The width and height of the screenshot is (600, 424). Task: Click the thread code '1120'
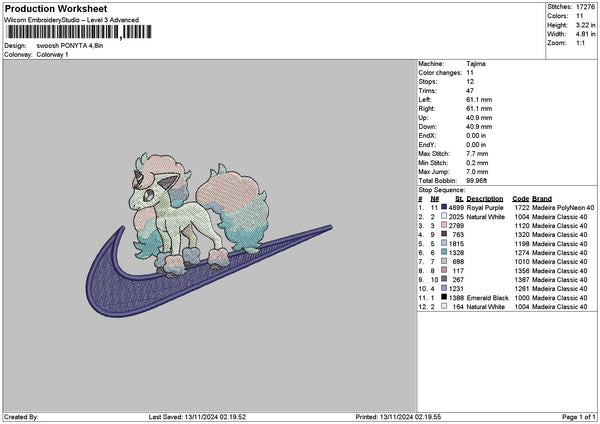click(522, 226)
